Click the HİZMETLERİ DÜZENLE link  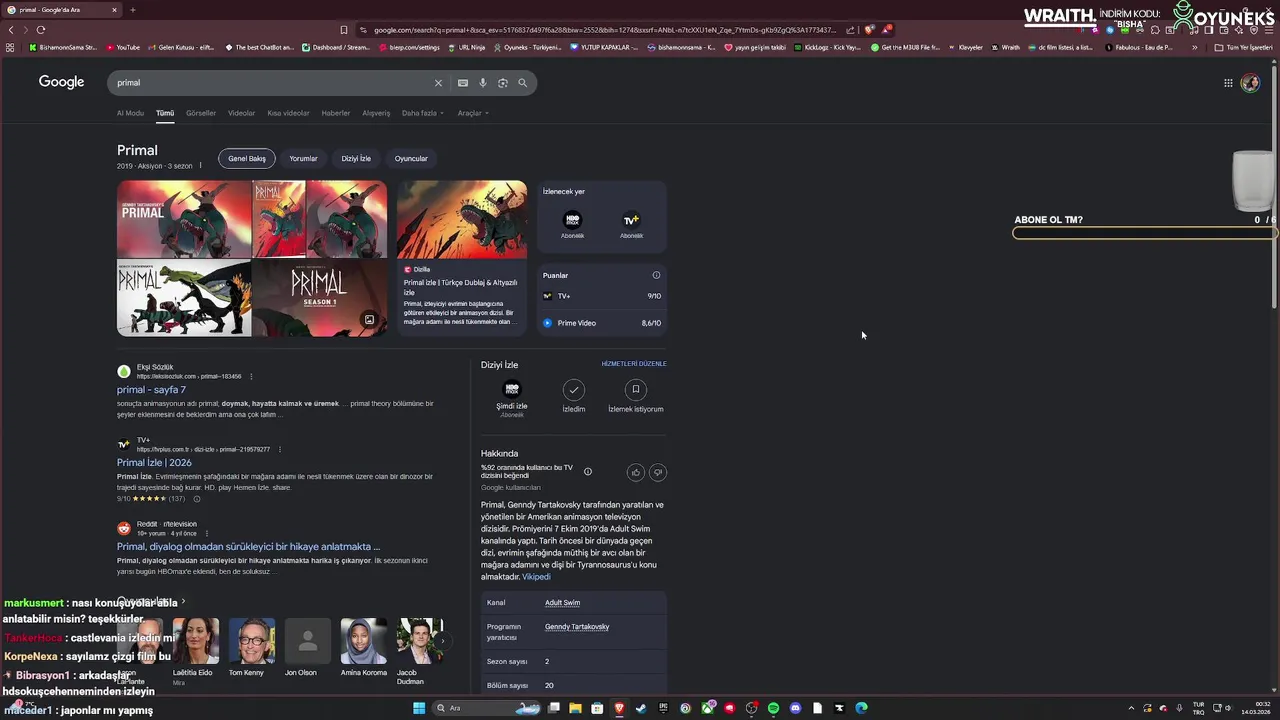point(634,364)
